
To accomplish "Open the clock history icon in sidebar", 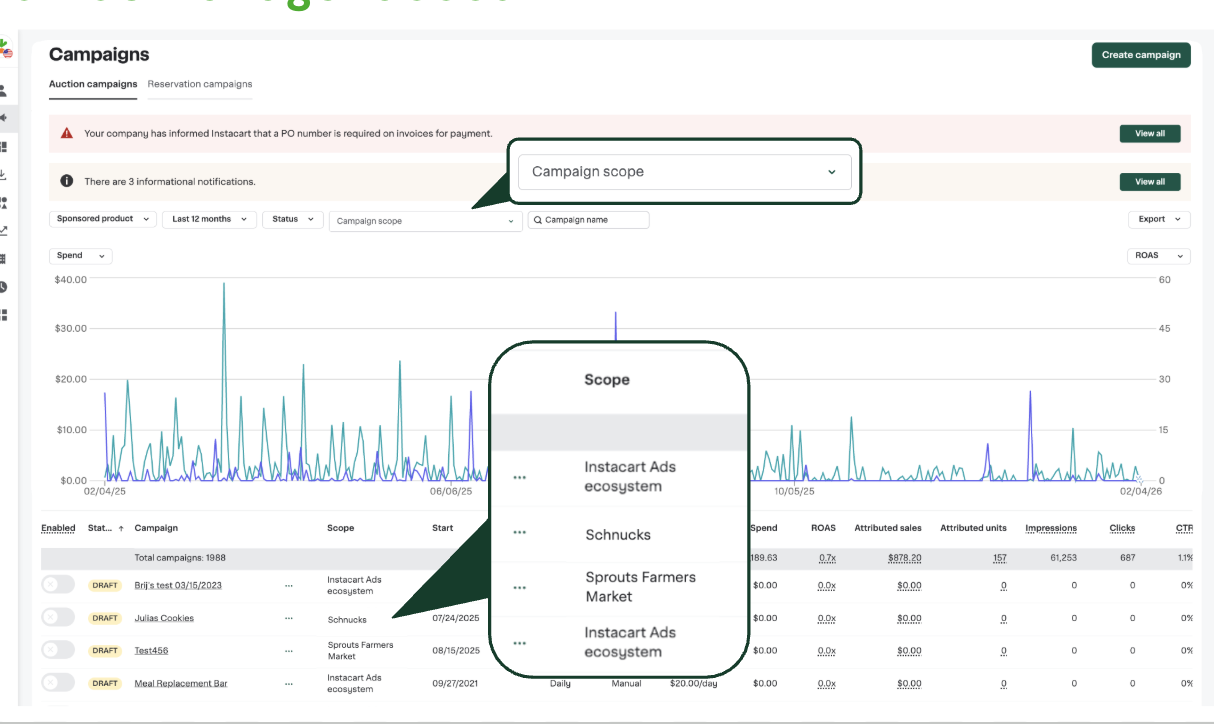I will [x=4, y=286].
